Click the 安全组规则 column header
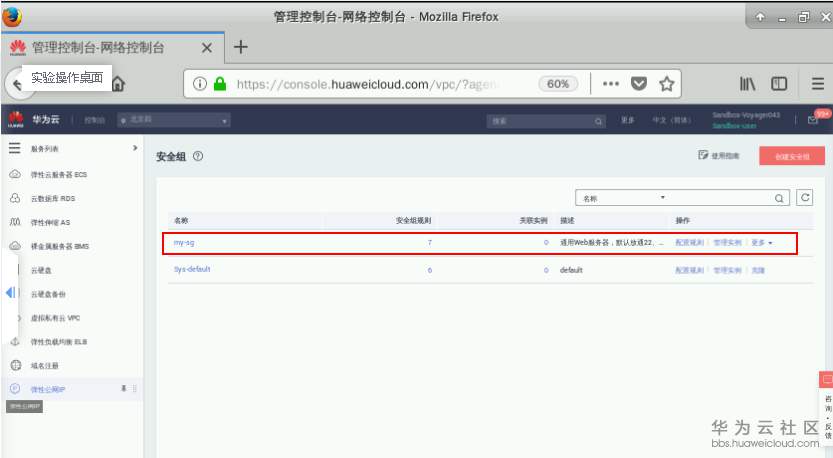The image size is (833, 458). click(x=413, y=220)
